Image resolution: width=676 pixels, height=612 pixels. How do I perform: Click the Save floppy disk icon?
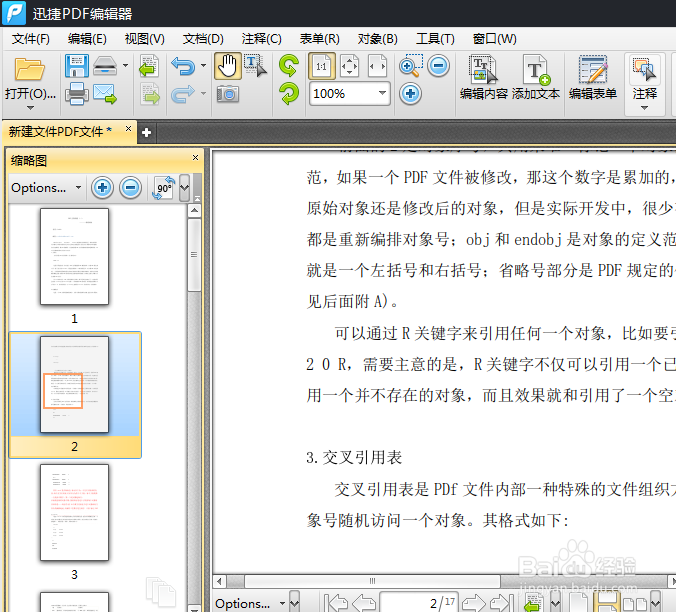pos(77,66)
